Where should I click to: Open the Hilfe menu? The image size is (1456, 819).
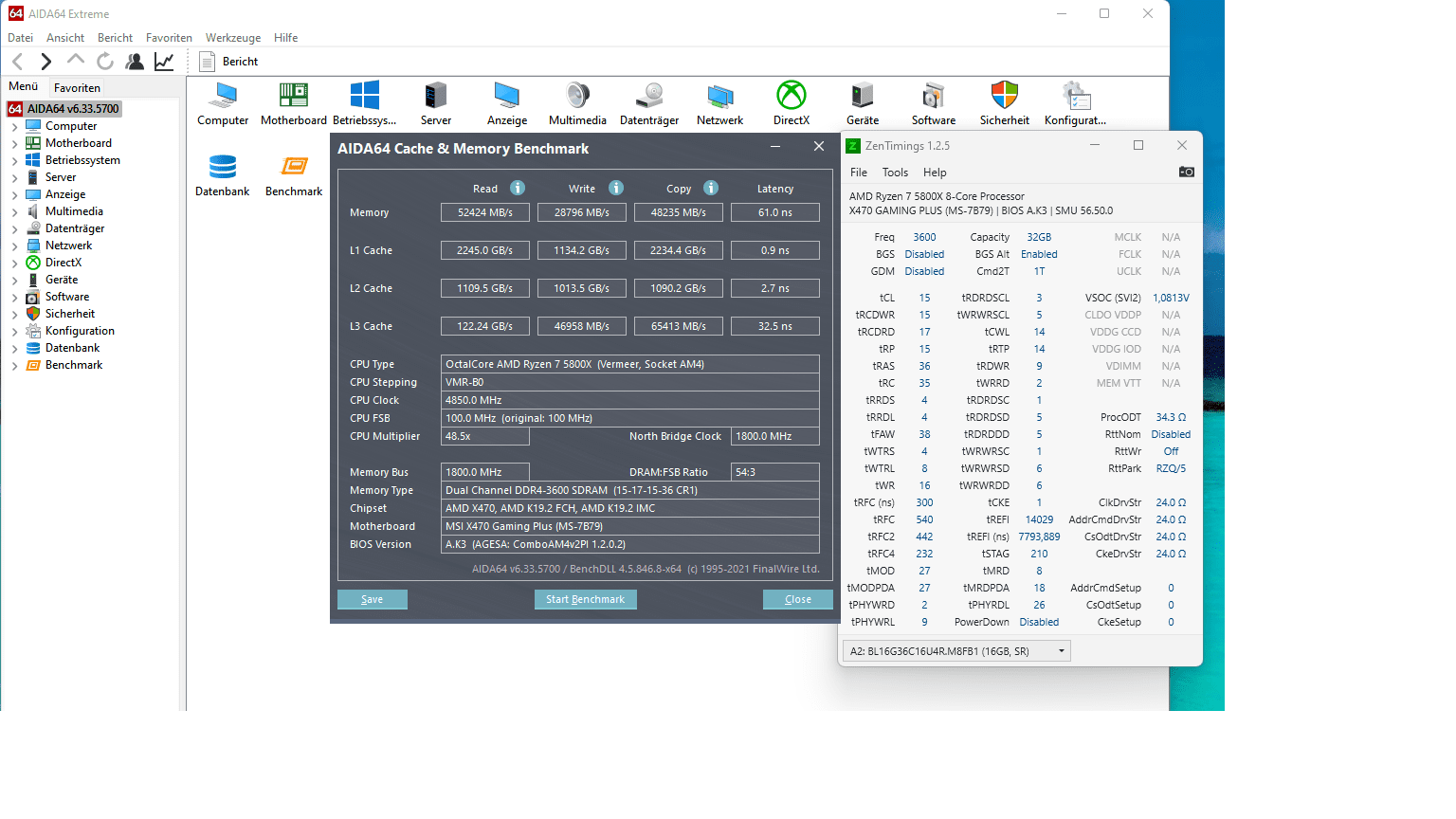click(x=285, y=38)
